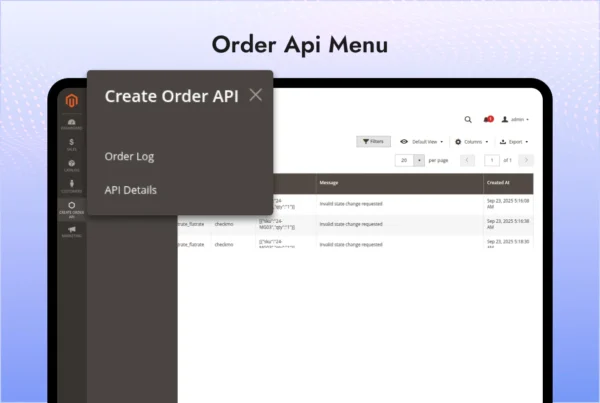Open the Catalog sidebar menu

tap(72, 166)
